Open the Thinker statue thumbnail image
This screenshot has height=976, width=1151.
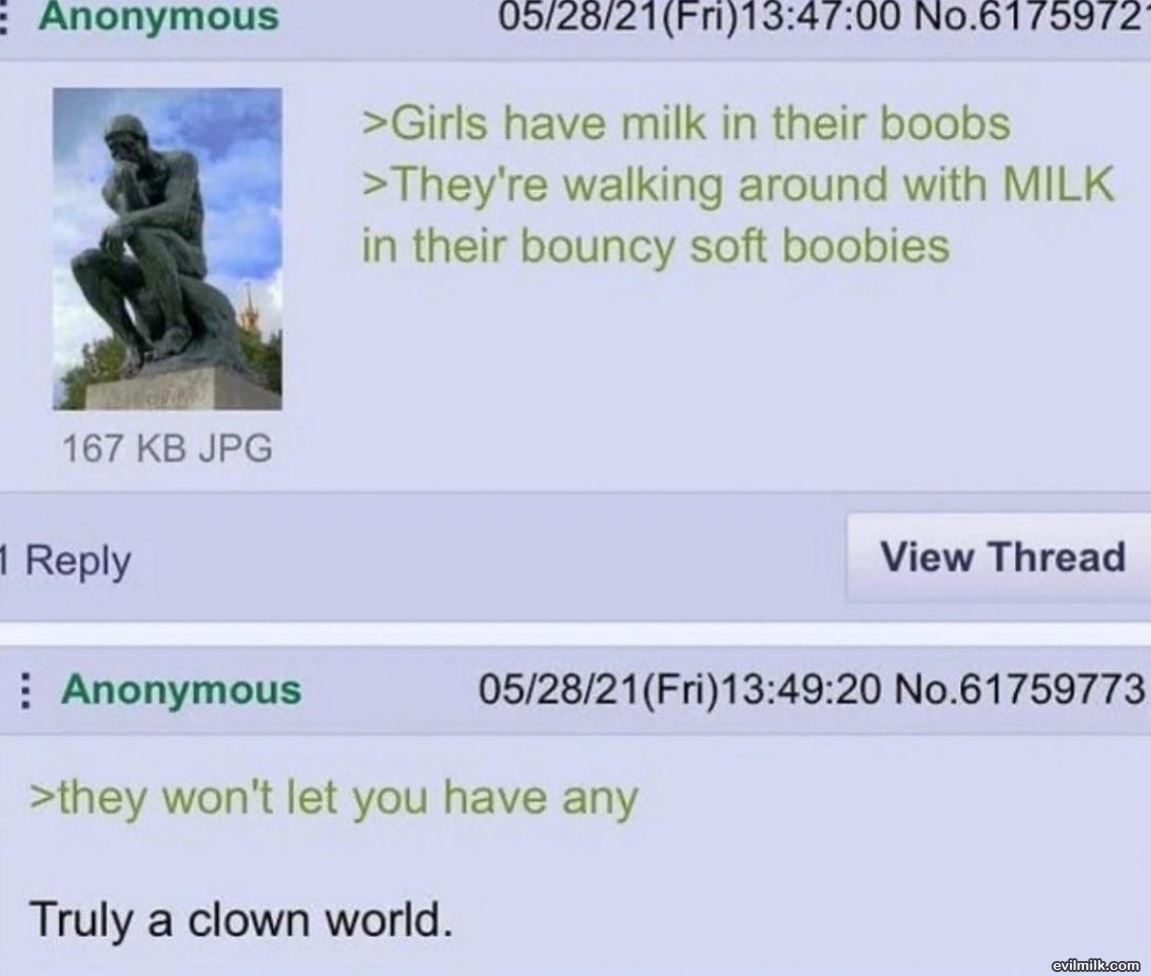[167, 249]
